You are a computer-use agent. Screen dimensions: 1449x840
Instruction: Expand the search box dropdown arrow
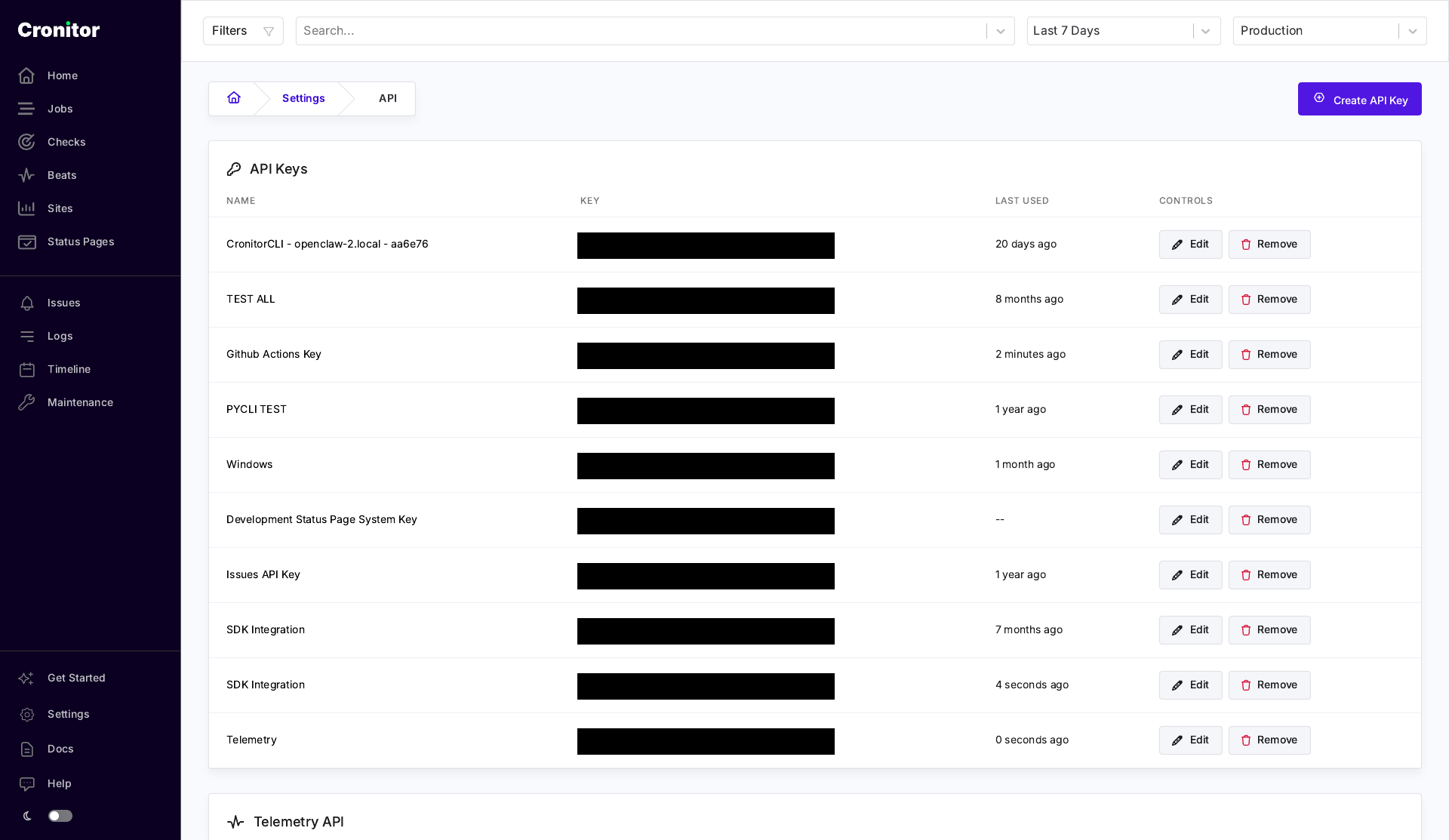tap(1001, 31)
